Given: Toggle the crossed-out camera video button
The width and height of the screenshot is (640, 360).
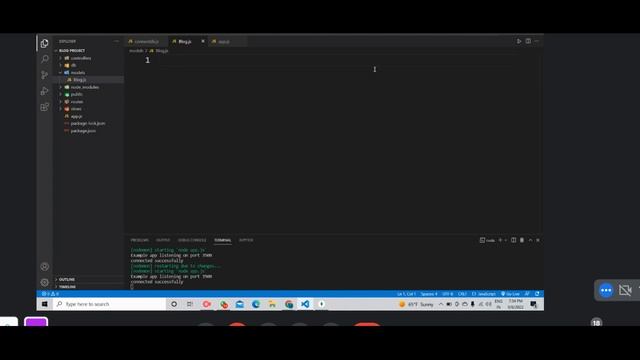Looking at the screenshot, I should [x=625, y=290].
